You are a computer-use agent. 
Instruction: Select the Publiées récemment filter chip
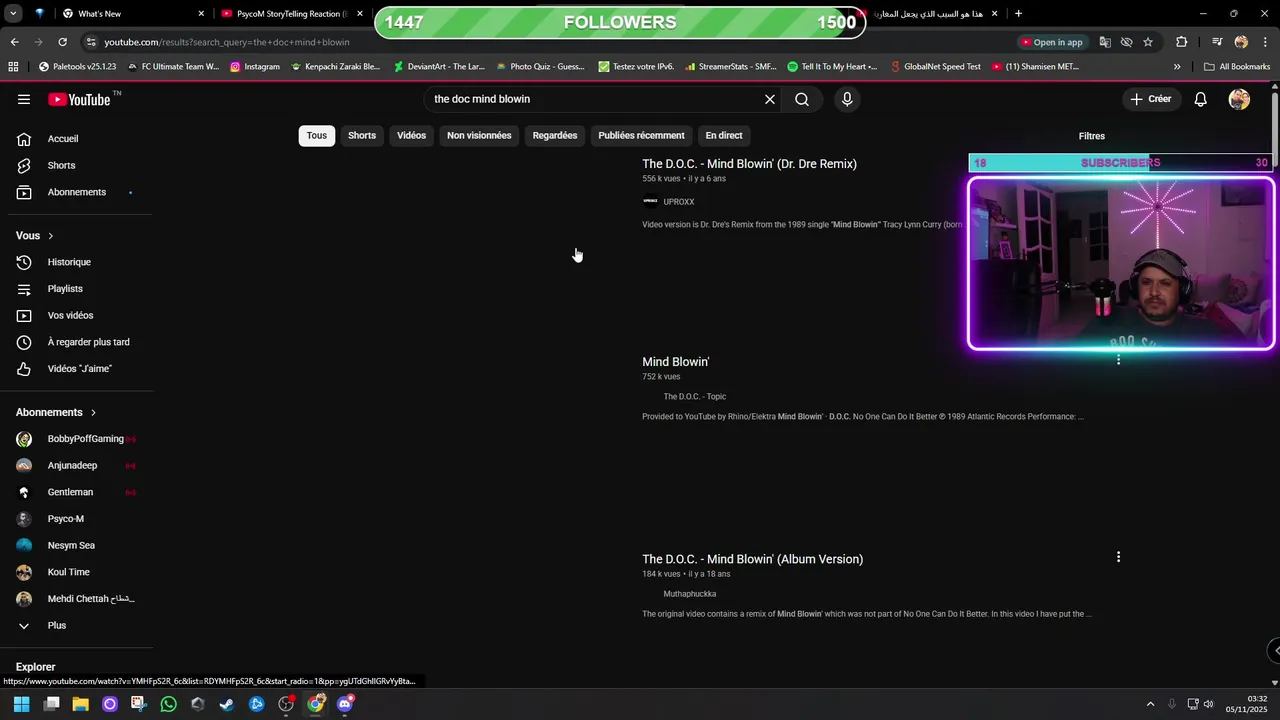pos(641,136)
